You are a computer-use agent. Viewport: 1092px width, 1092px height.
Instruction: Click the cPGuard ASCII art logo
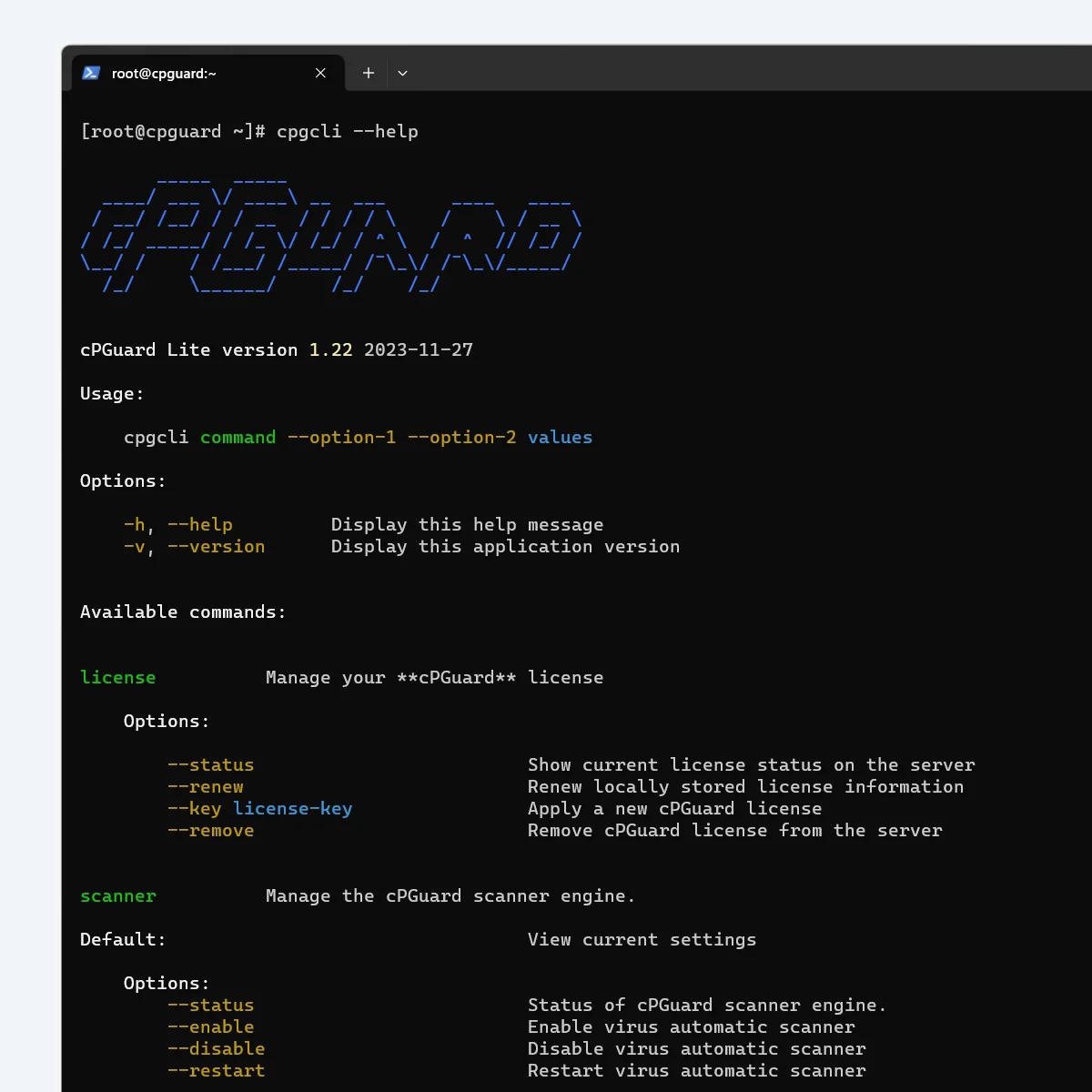(x=330, y=236)
